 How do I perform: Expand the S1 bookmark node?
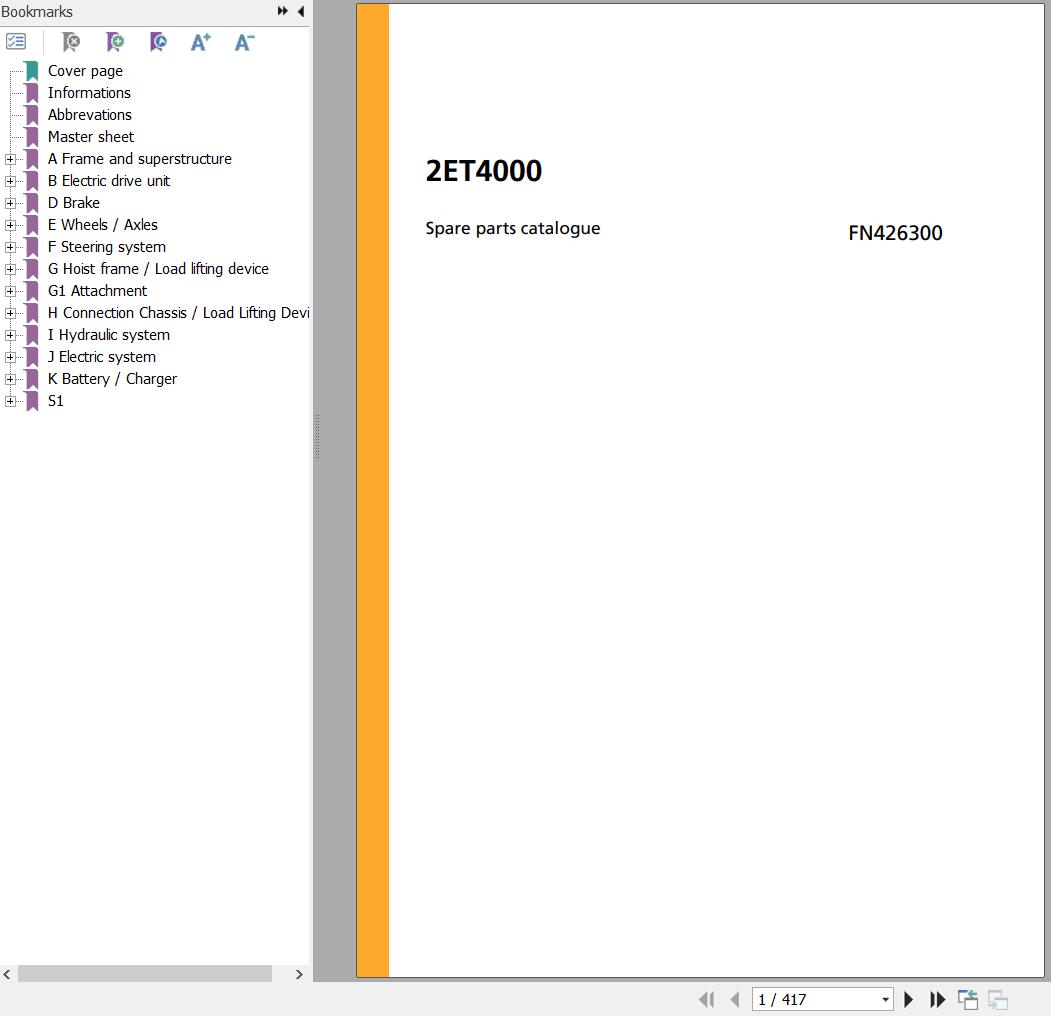pos(10,401)
